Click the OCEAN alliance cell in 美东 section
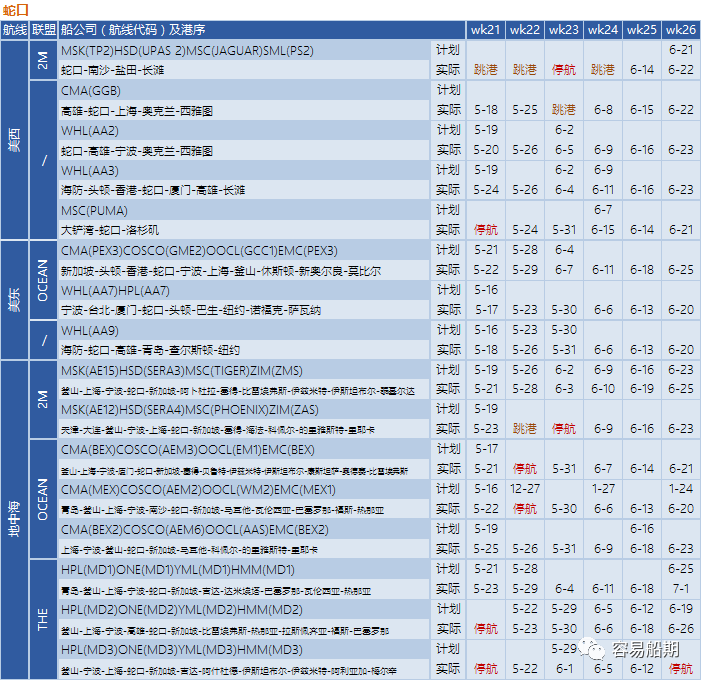Screen dimensions: 702x681 (43, 280)
